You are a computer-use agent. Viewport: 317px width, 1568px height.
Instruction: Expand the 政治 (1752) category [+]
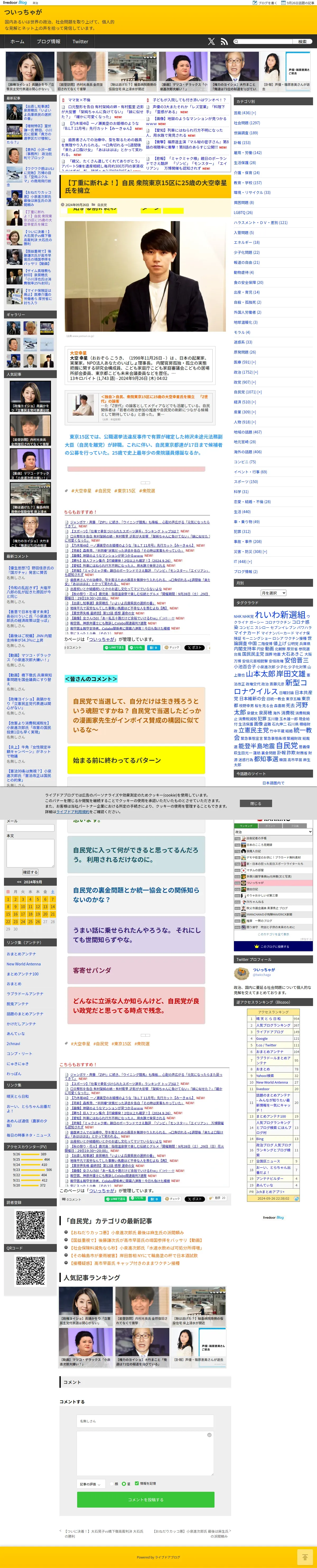[255, 372]
